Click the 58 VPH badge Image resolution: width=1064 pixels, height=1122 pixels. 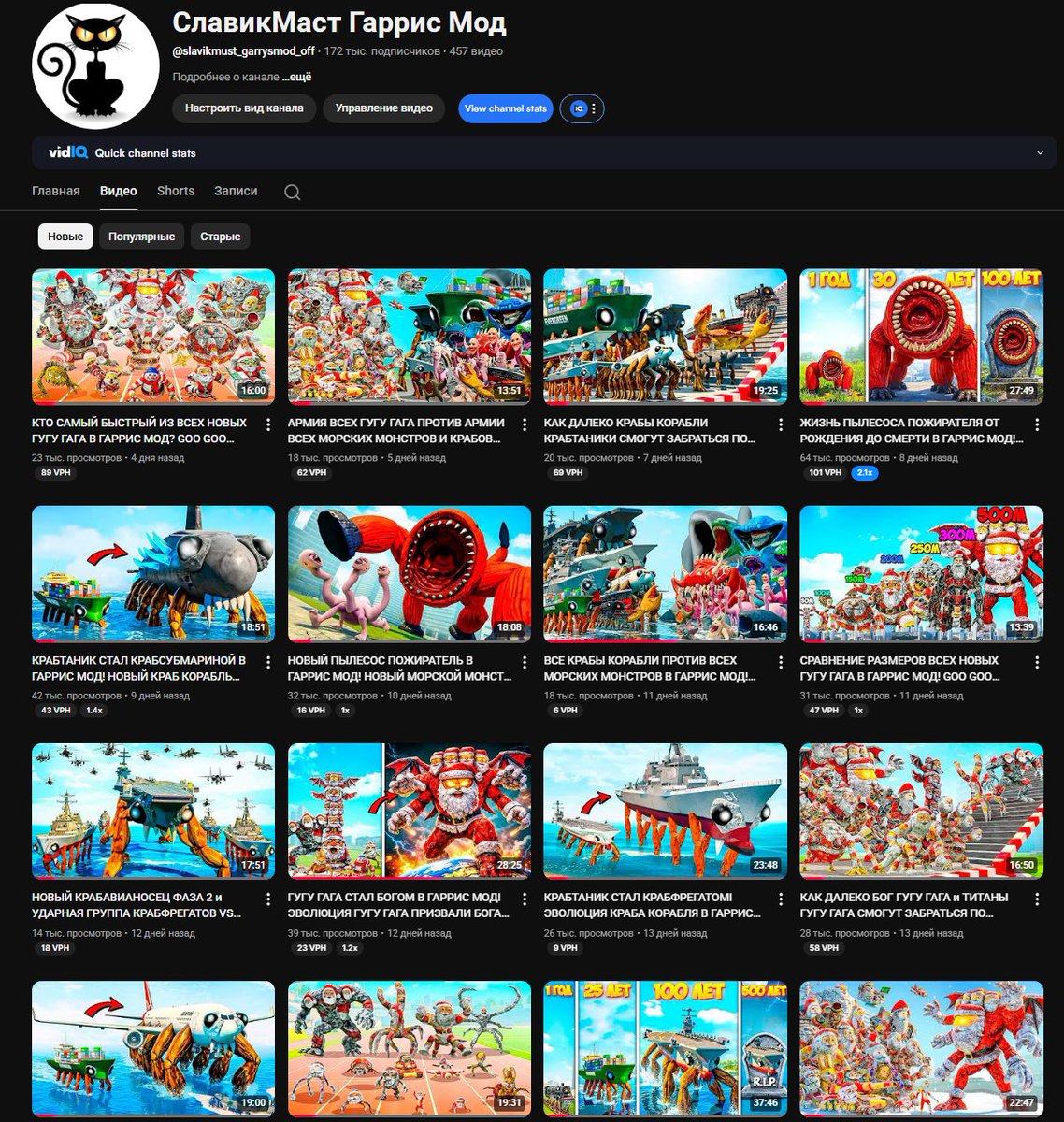[x=824, y=948]
